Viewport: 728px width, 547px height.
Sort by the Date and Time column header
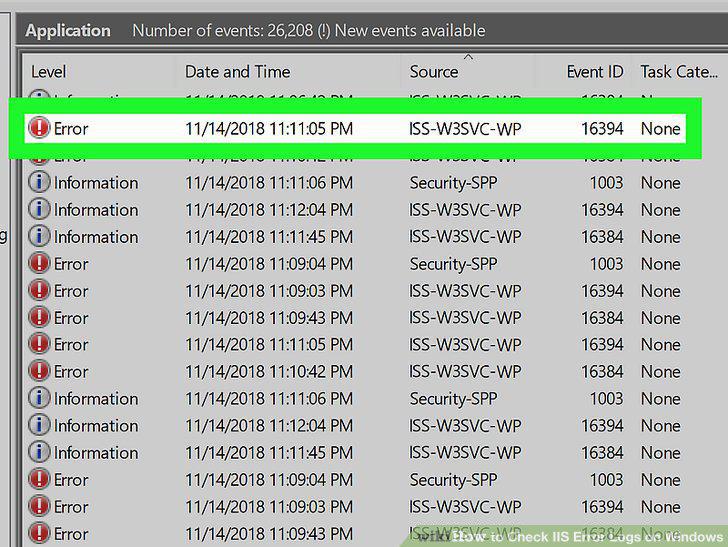pyautogui.click(x=237, y=72)
